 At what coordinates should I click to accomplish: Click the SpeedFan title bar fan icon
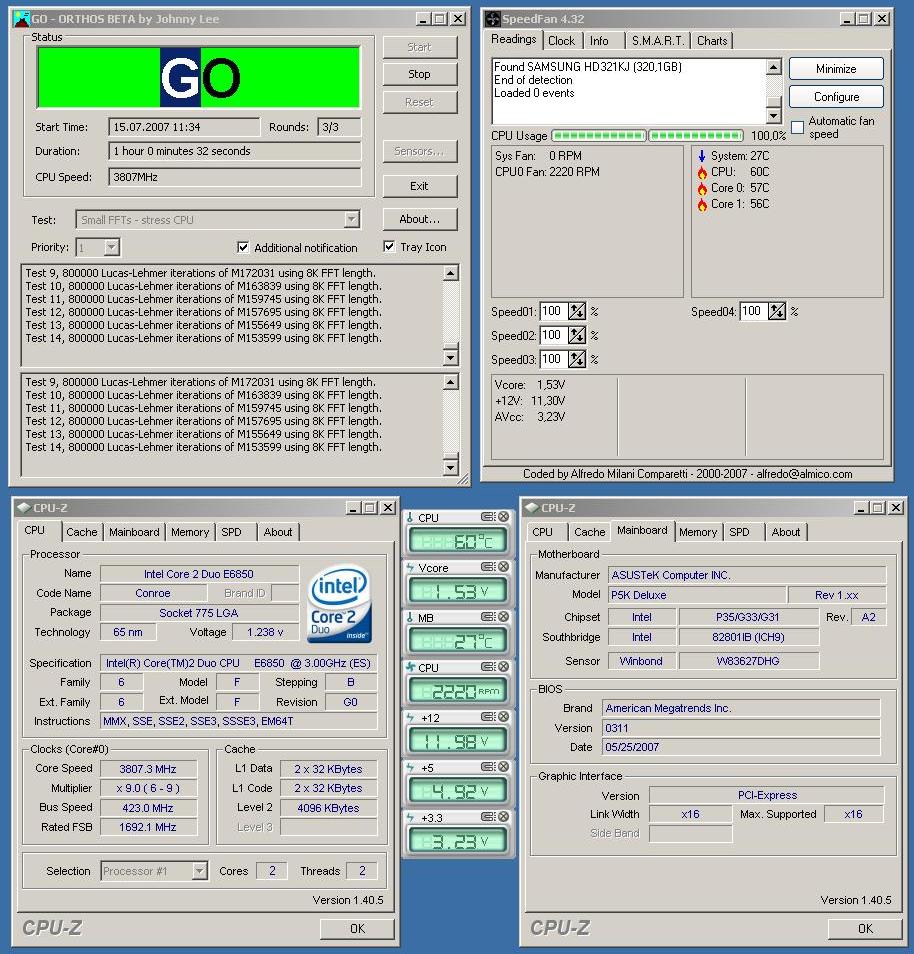click(492, 19)
